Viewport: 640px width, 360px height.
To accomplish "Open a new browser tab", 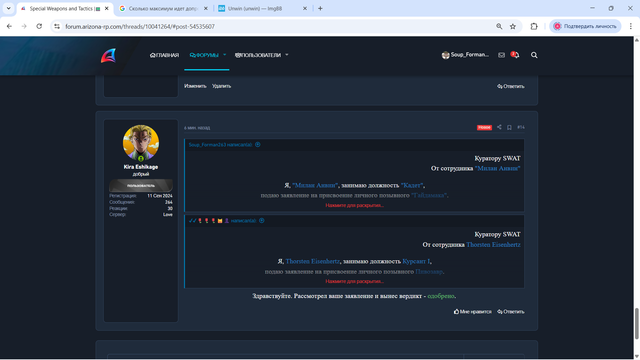I will tap(320, 8).
